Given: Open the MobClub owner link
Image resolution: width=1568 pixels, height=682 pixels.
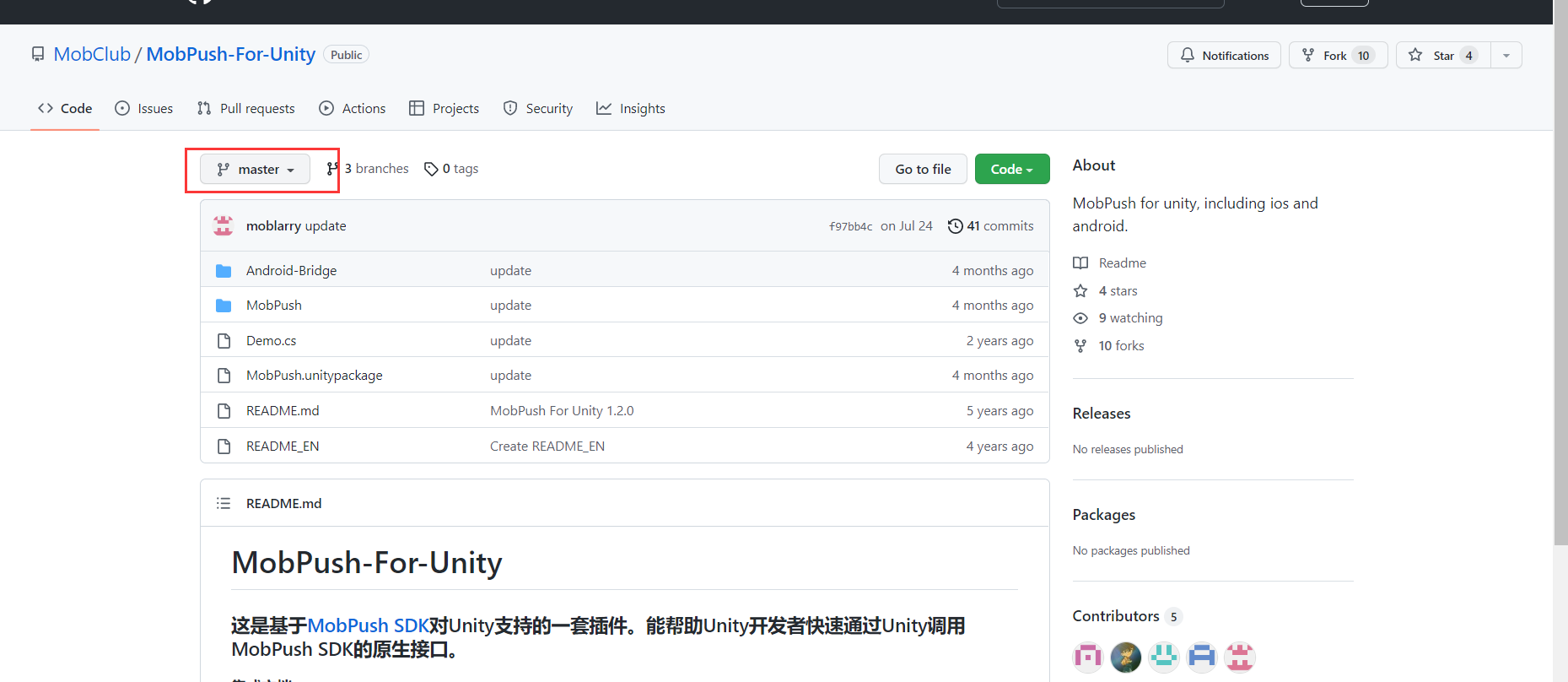Looking at the screenshot, I should [x=92, y=54].
